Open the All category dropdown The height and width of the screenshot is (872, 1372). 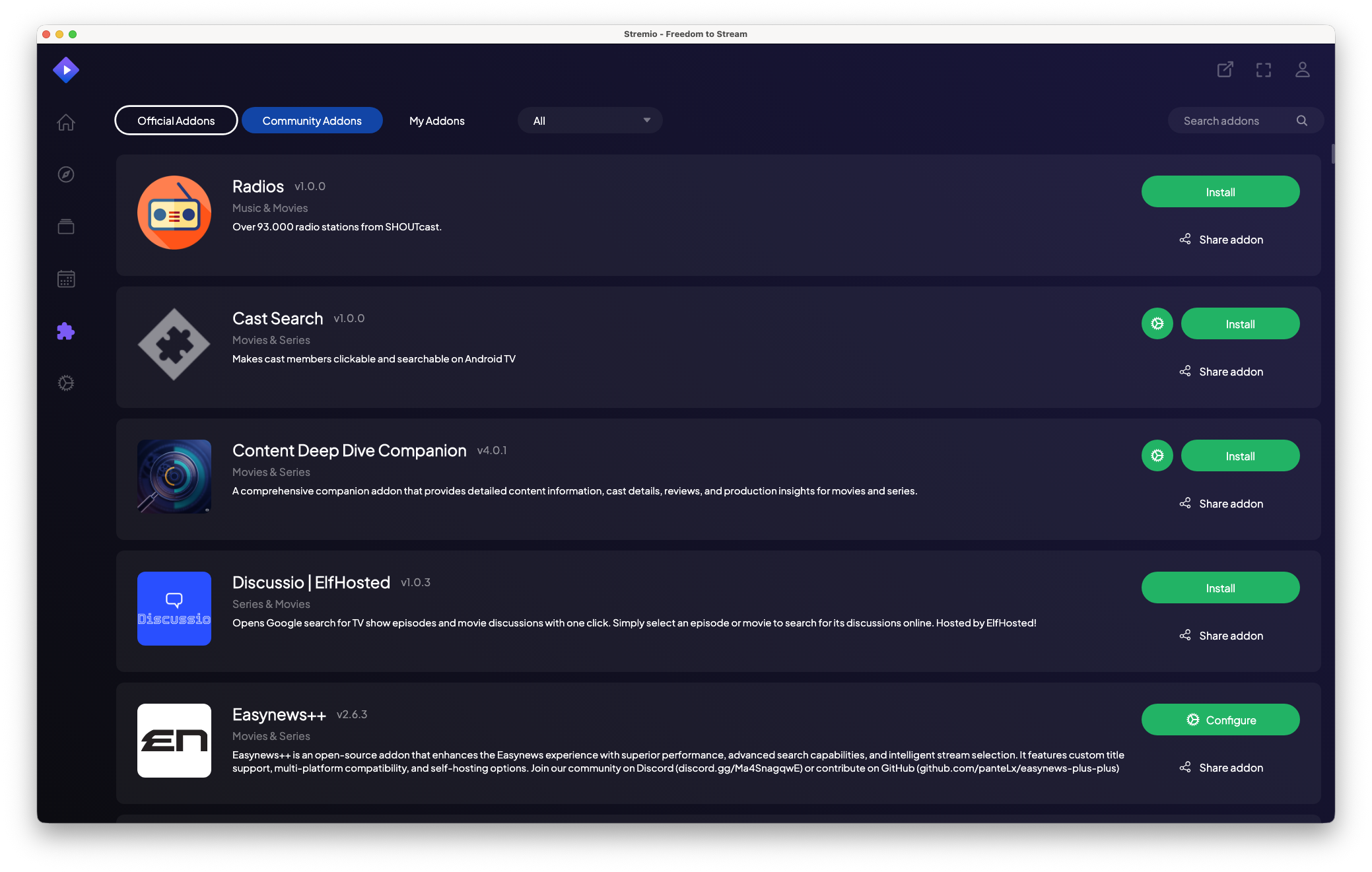click(x=590, y=120)
